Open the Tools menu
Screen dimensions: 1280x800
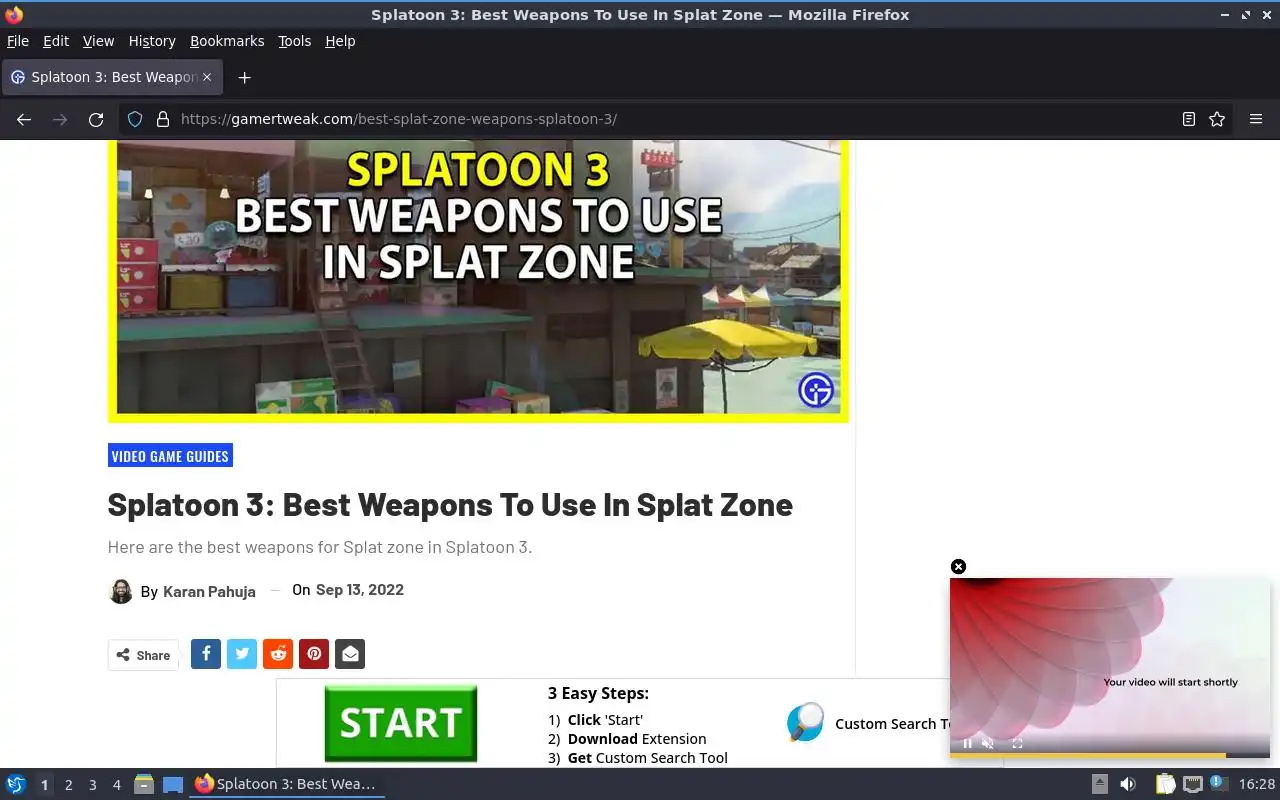tap(295, 41)
